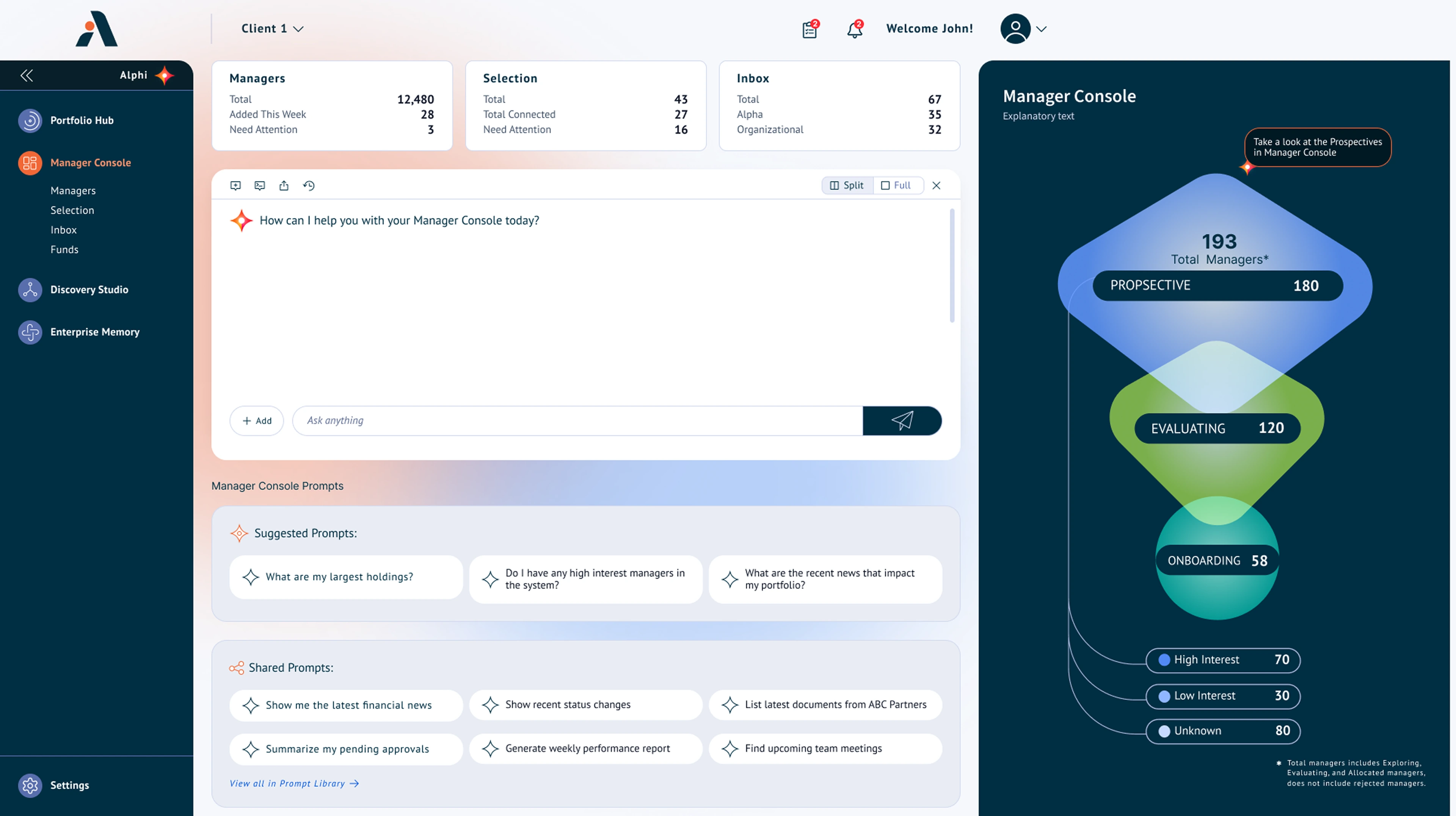Collapse the sidebar with double chevron icon
Viewport: 1456px width, 816px height.
(27, 75)
